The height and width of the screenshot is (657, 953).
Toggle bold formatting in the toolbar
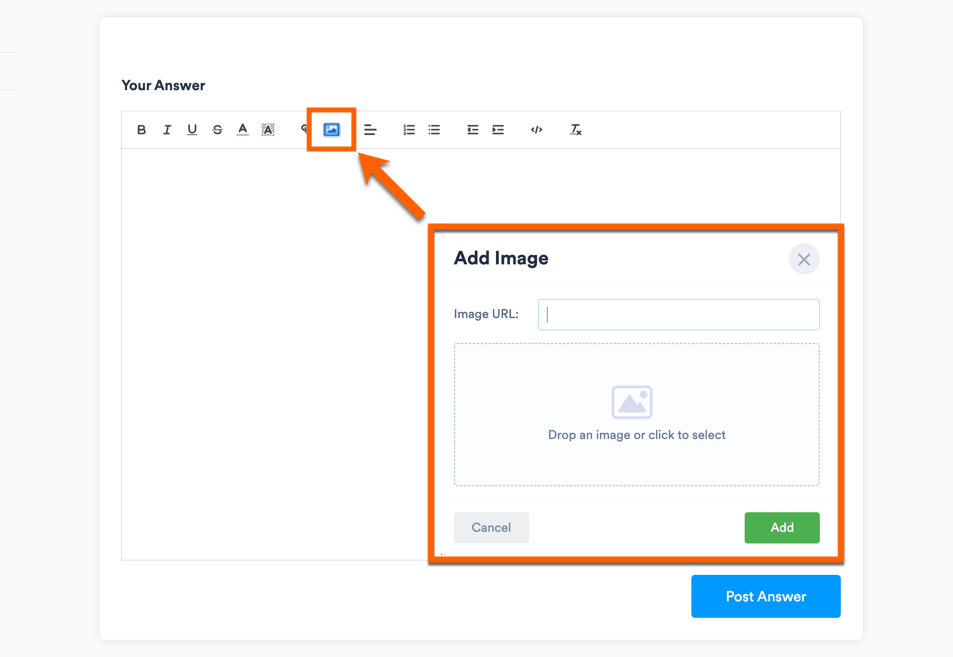pyautogui.click(x=142, y=130)
